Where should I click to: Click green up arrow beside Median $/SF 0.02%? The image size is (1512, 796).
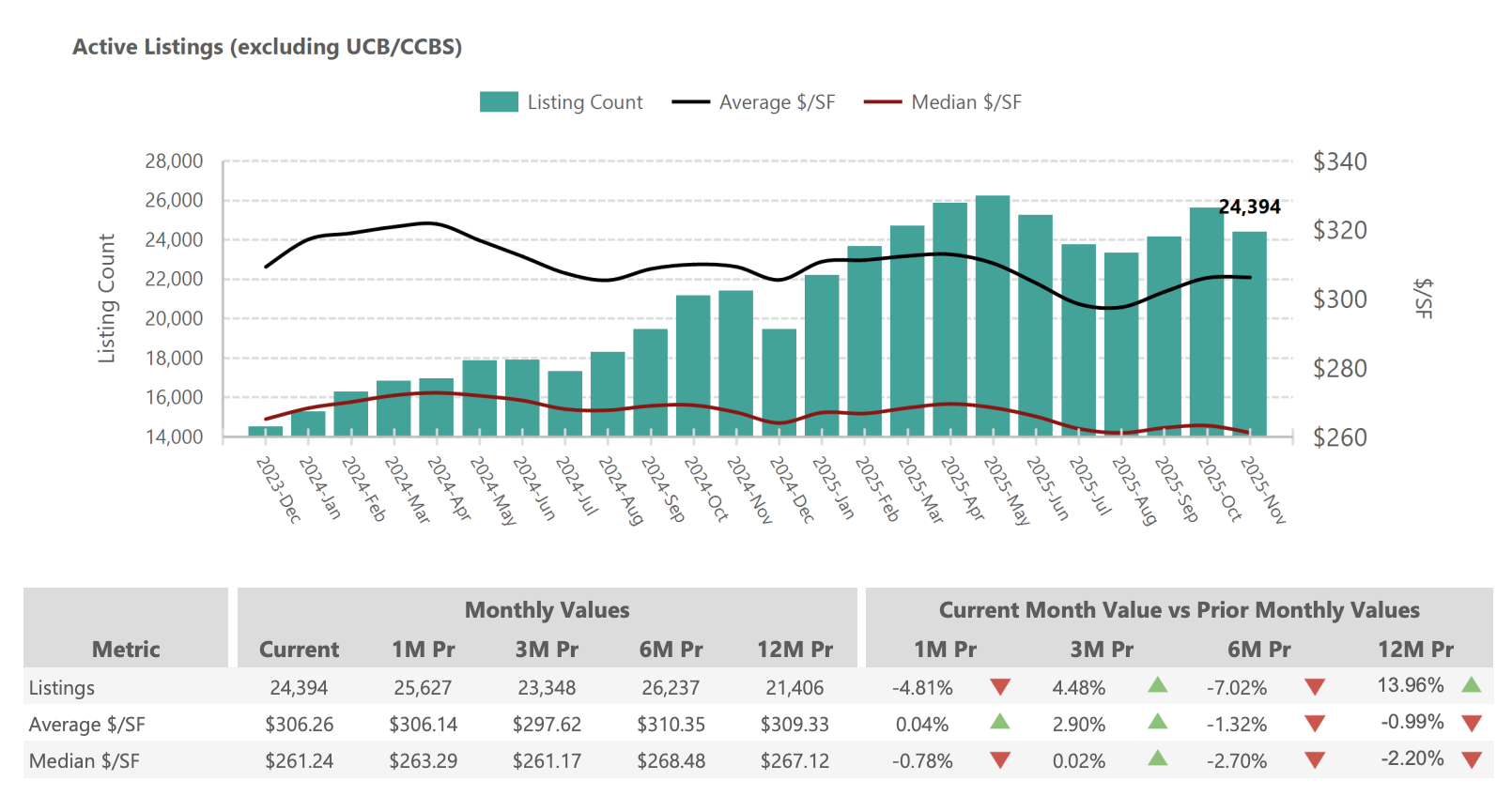point(1157,758)
